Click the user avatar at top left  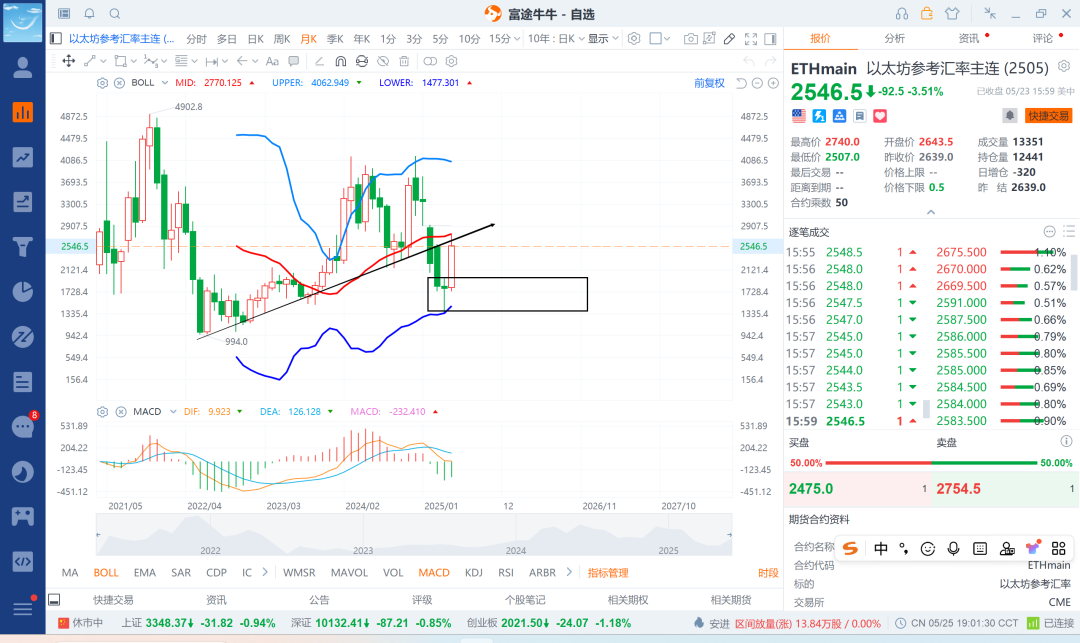pos(23,21)
